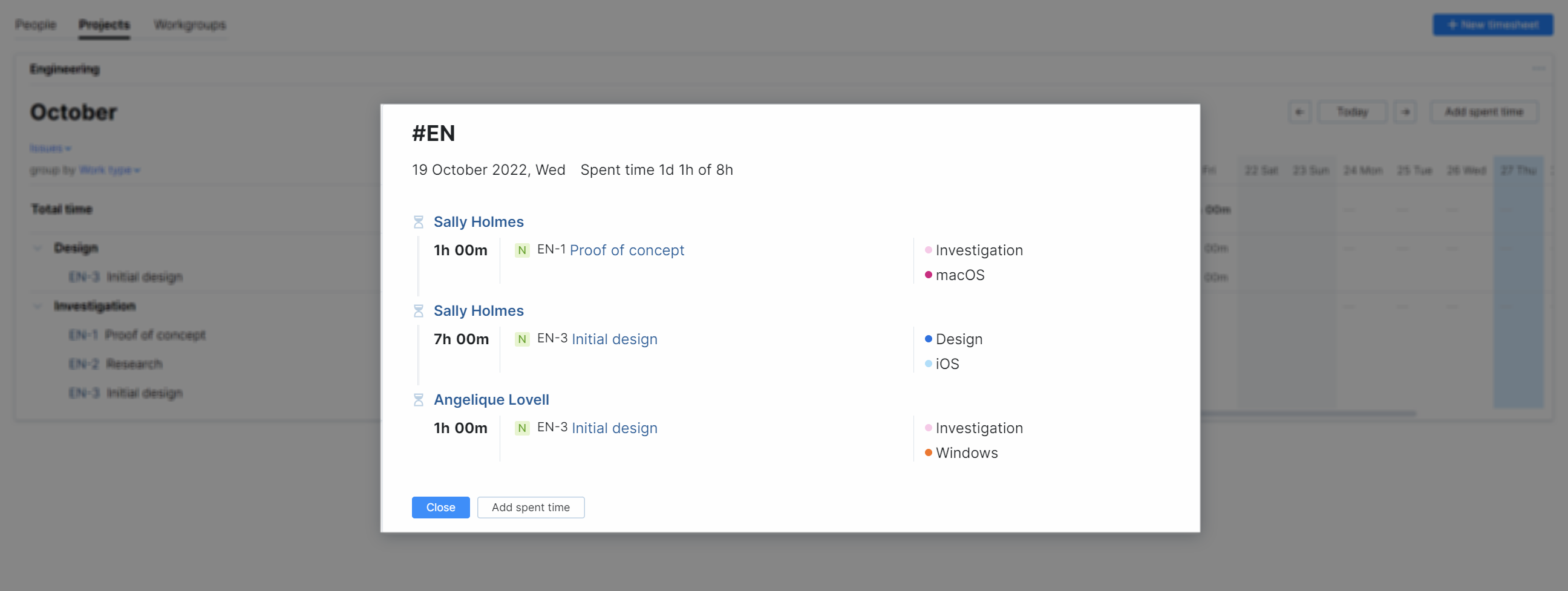Collapse the Investigation group in timesheet

pyautogui.click(x=38, y=305)
